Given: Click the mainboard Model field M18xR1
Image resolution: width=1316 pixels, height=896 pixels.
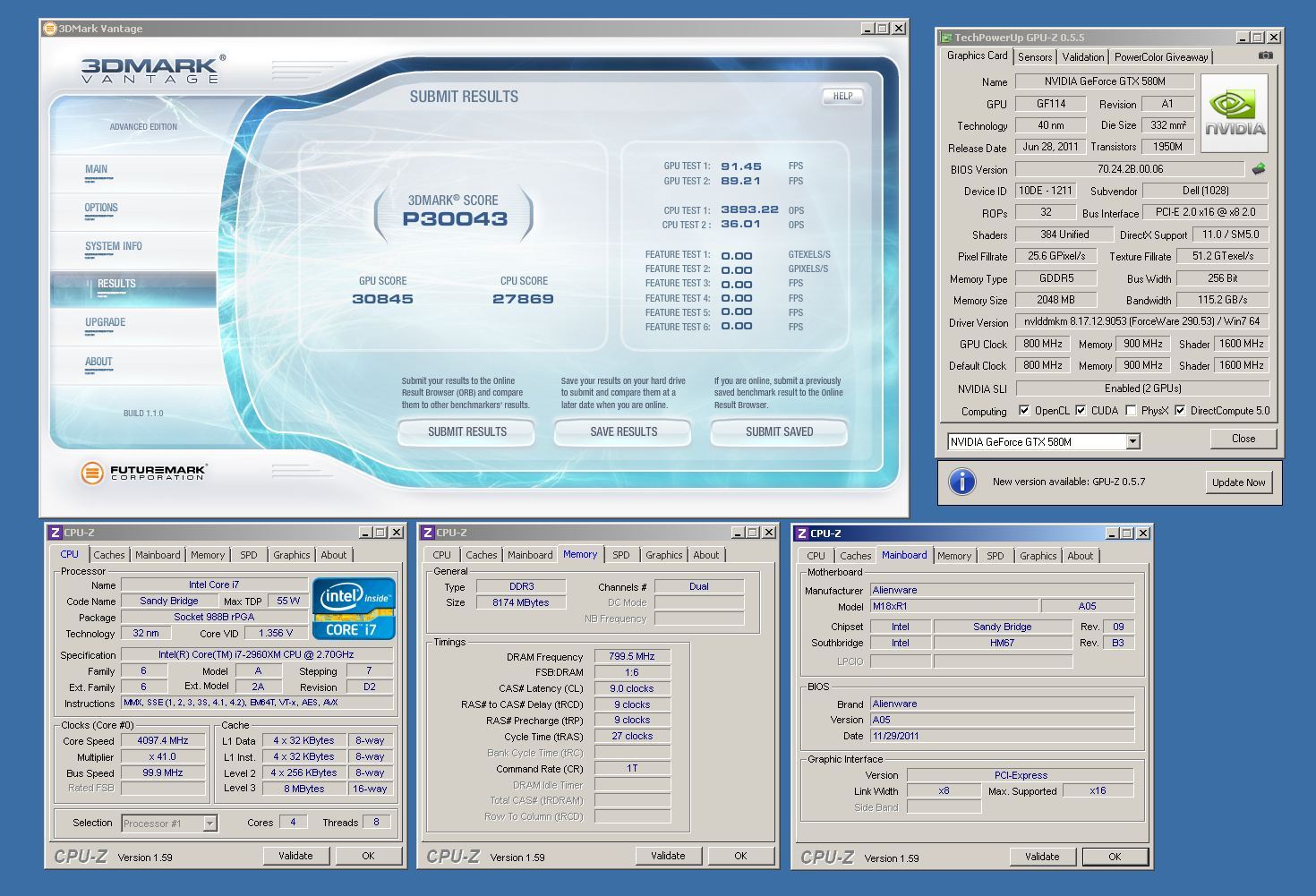Looking at the screenshot, I should pos(953,606).
